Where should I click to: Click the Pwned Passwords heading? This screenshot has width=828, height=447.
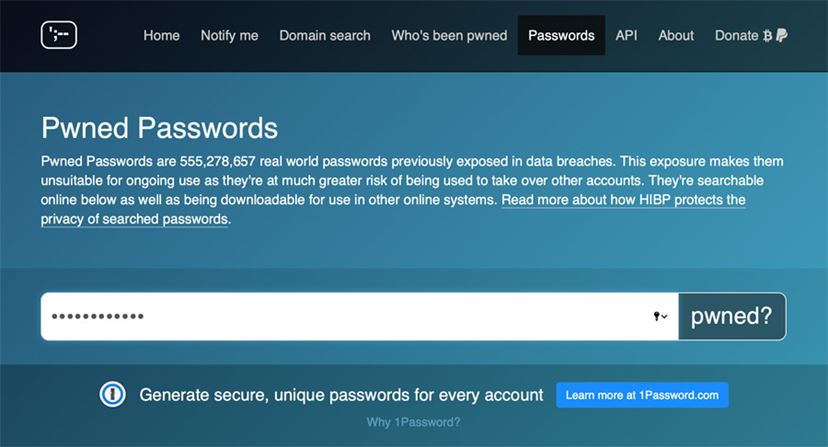click(x=159, y=128)
